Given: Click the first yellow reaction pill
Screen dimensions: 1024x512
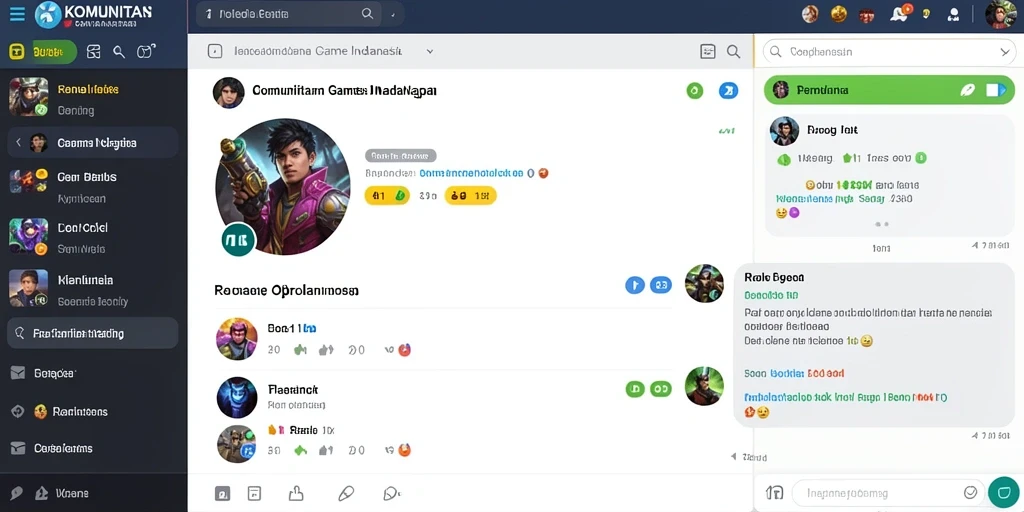Looking at the screenshot, I should coord(387,195).
